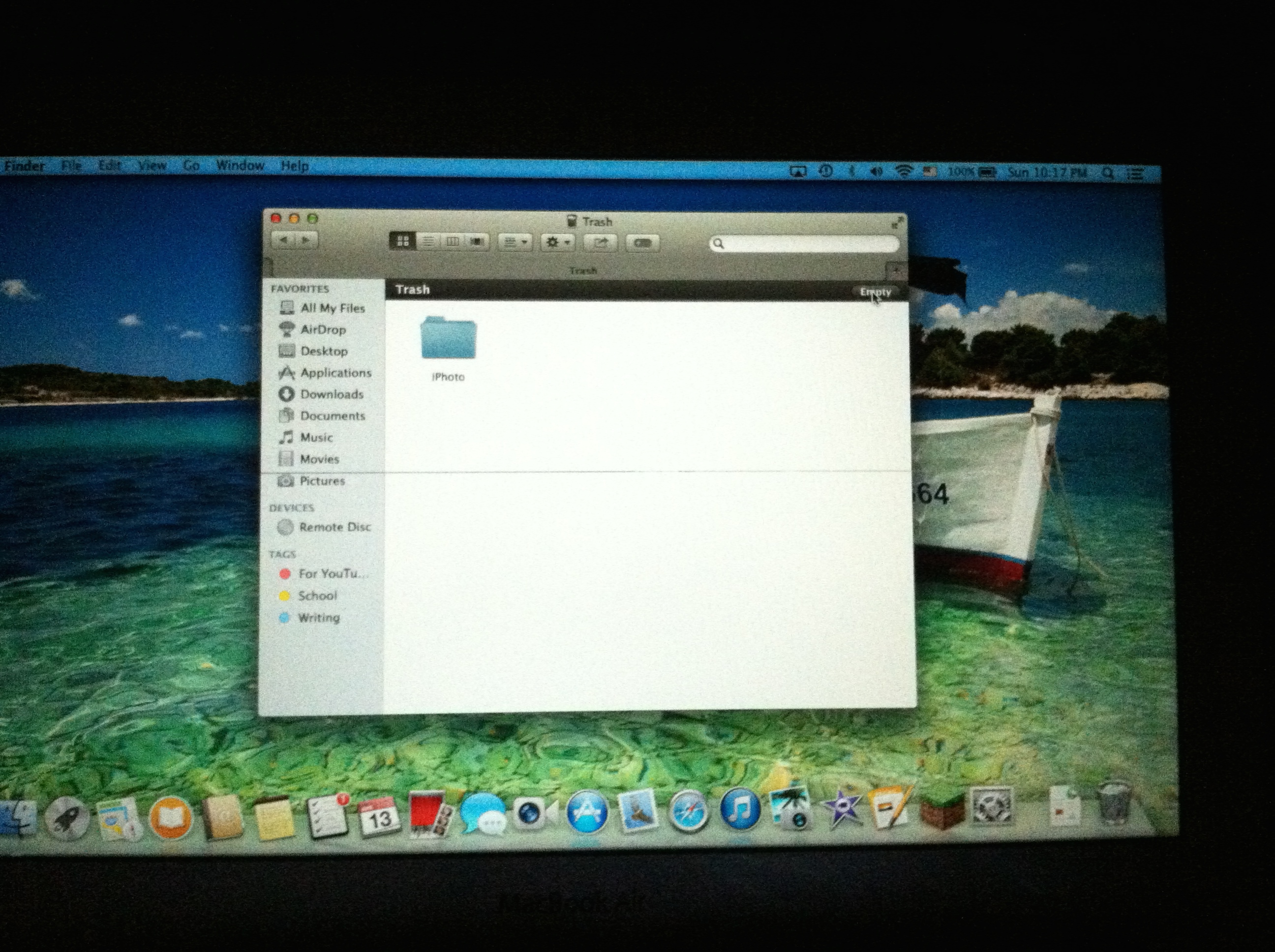Go back with the back arrow
Screen dimensions: 1275x952
[284, 240]
